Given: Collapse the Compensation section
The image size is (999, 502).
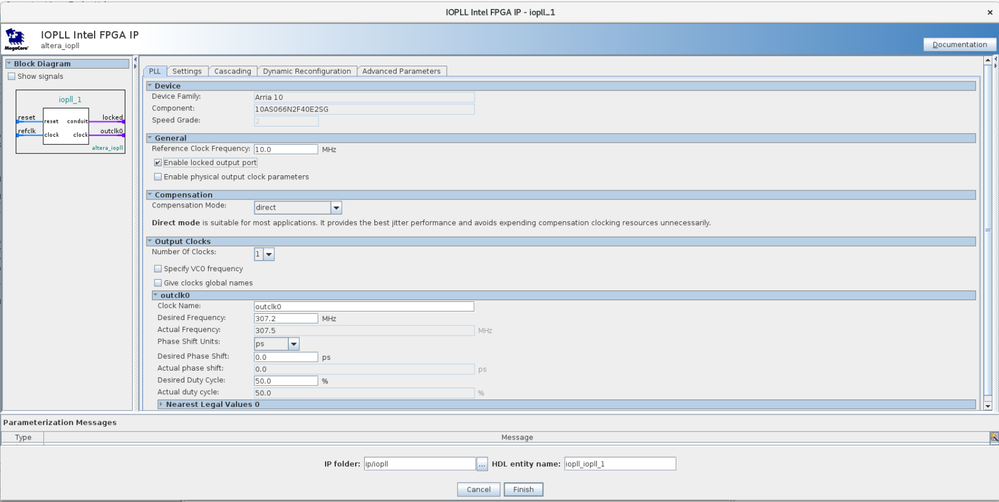Looking at the screenshot, I should click(x=150, y=195).
